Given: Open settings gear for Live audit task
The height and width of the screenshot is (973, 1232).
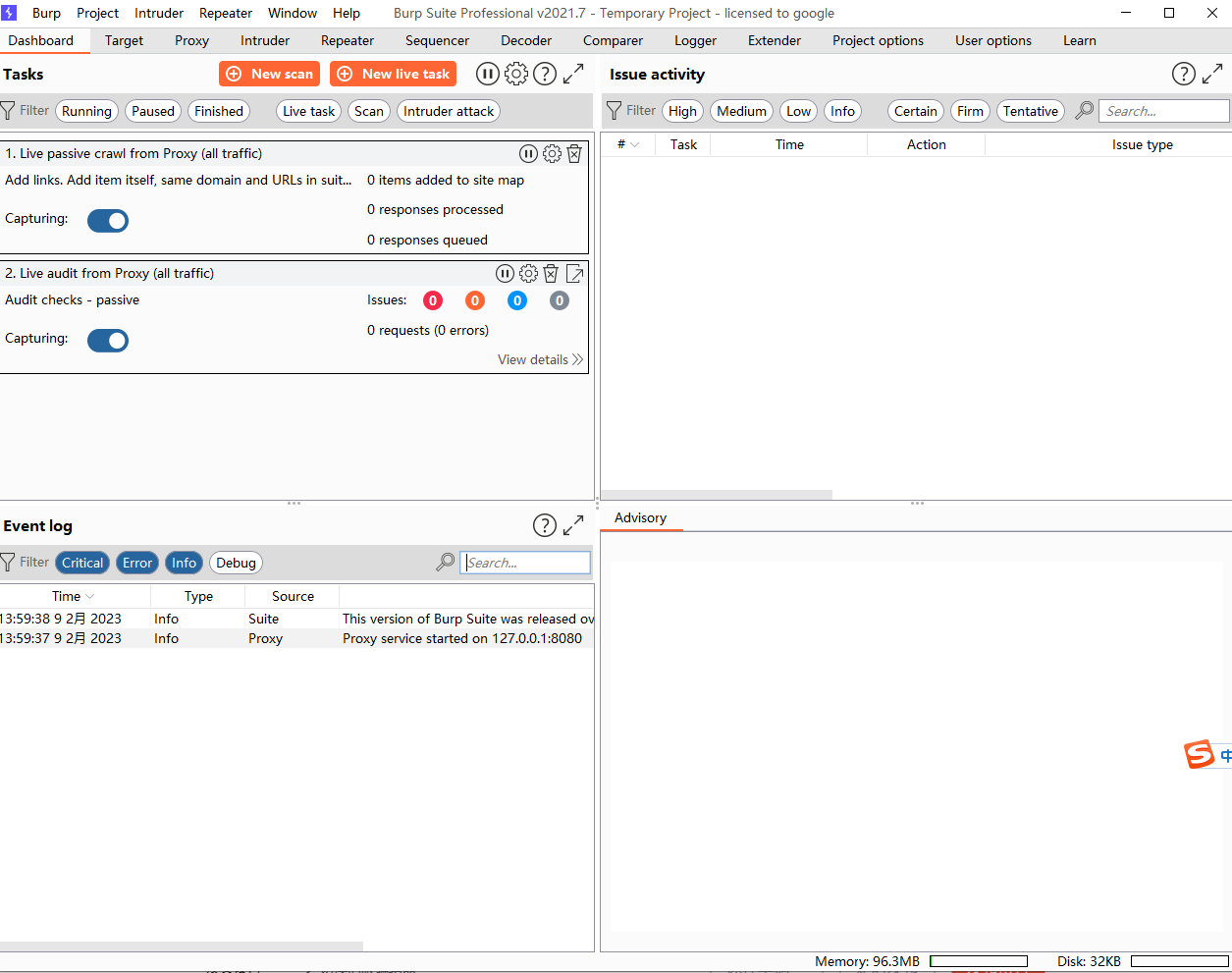Looking at the screenshot, I should [527, 273].
